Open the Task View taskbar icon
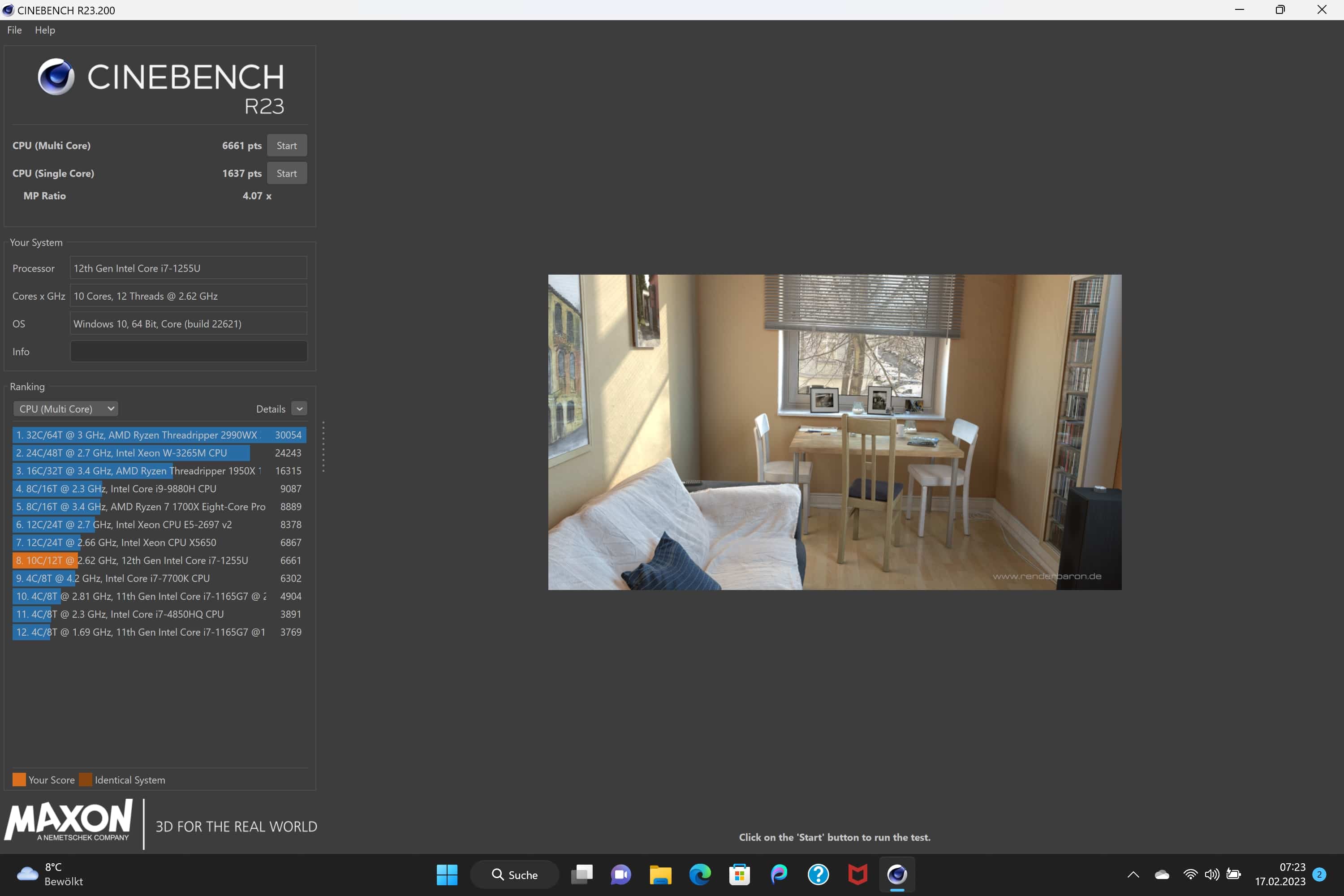1344x896 pixels. (x=582, y=874)
